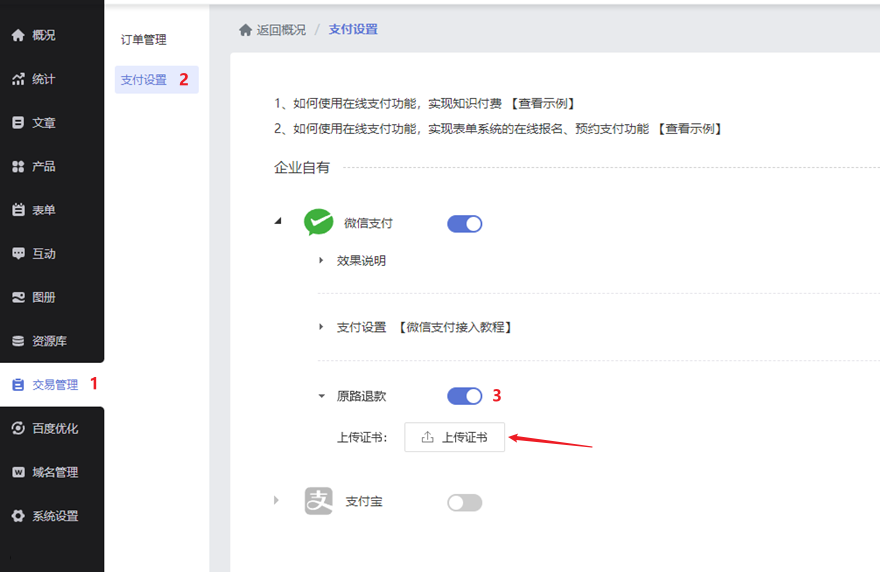Enable the 支付宝 toggle switch
The width and height of the screenshot is (880, 572).
pos(465,502)
